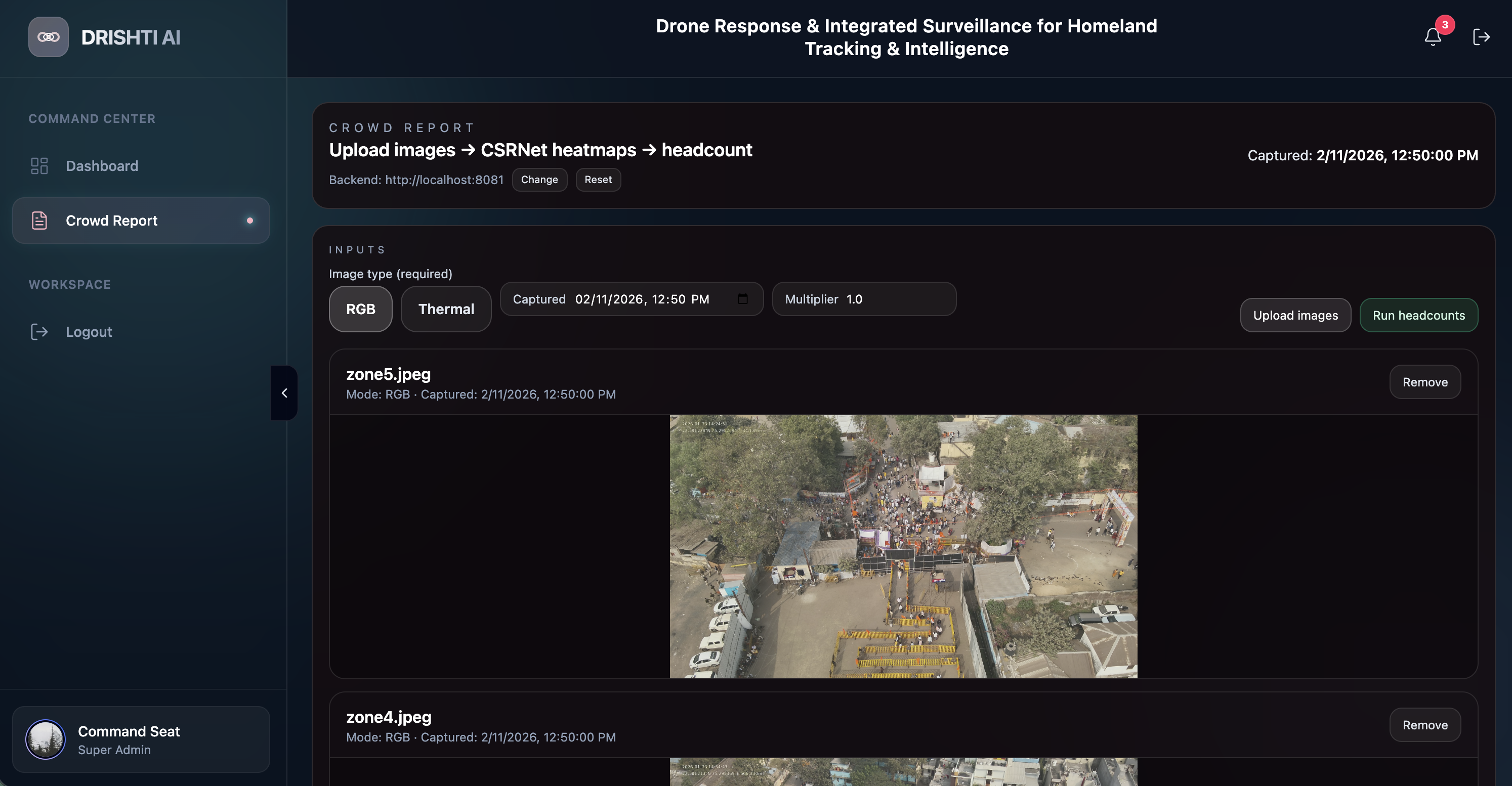Edit the Multiplier value field
The width and height of the screenshot is (1512, 786).
tap(864, 299)
